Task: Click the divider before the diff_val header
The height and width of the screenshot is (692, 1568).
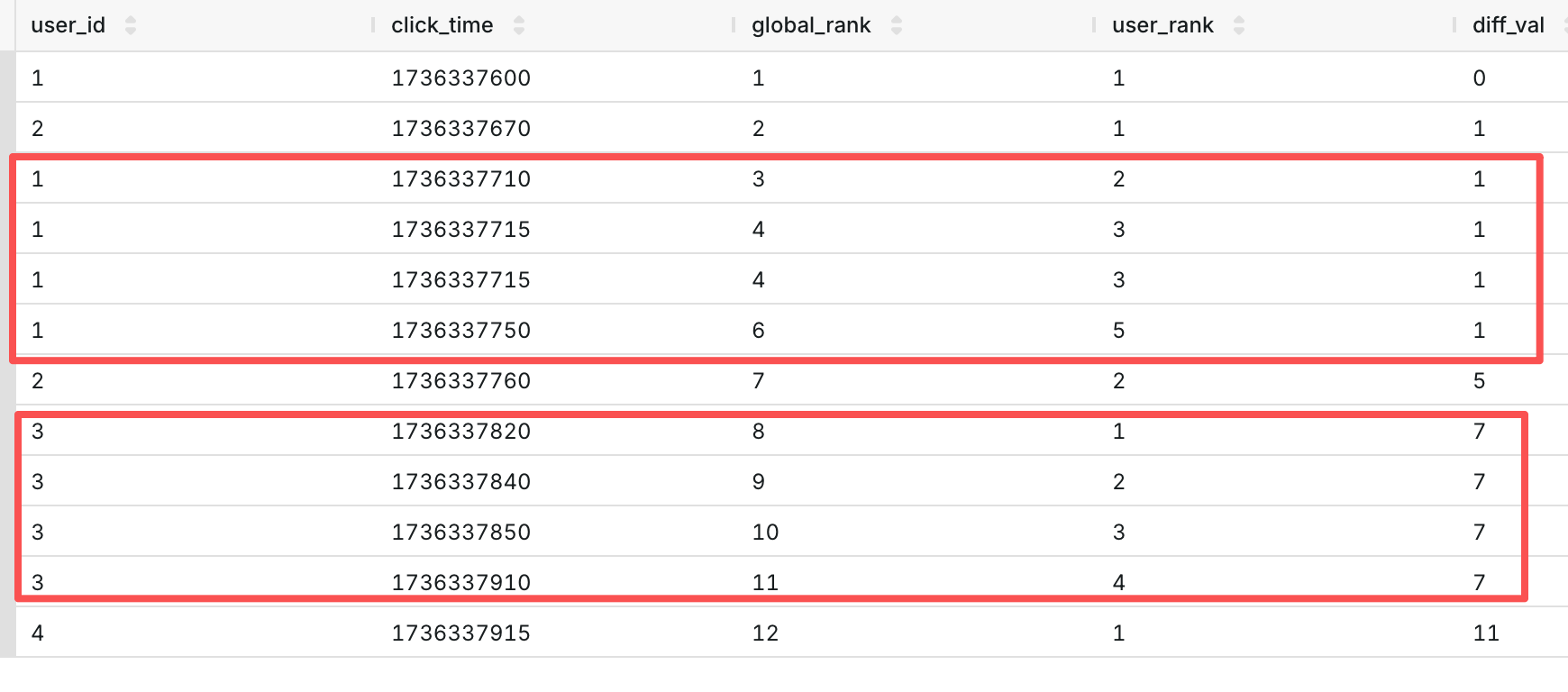Action: [1454, 25]
